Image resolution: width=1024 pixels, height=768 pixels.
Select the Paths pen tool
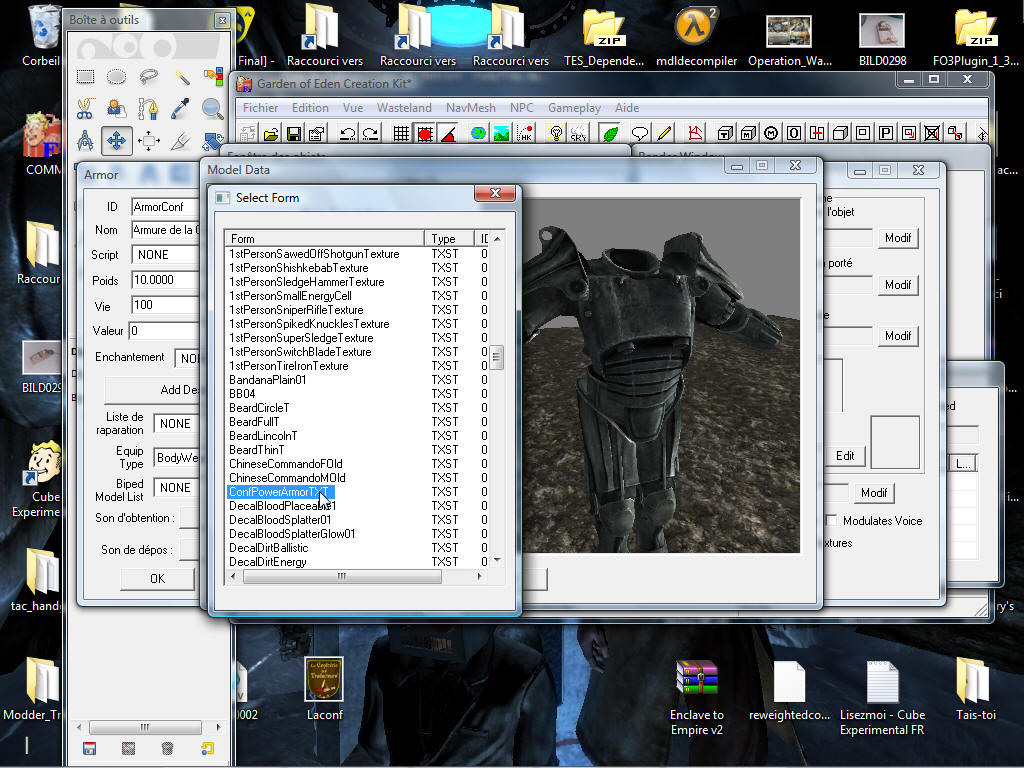(x=149, y=108)
